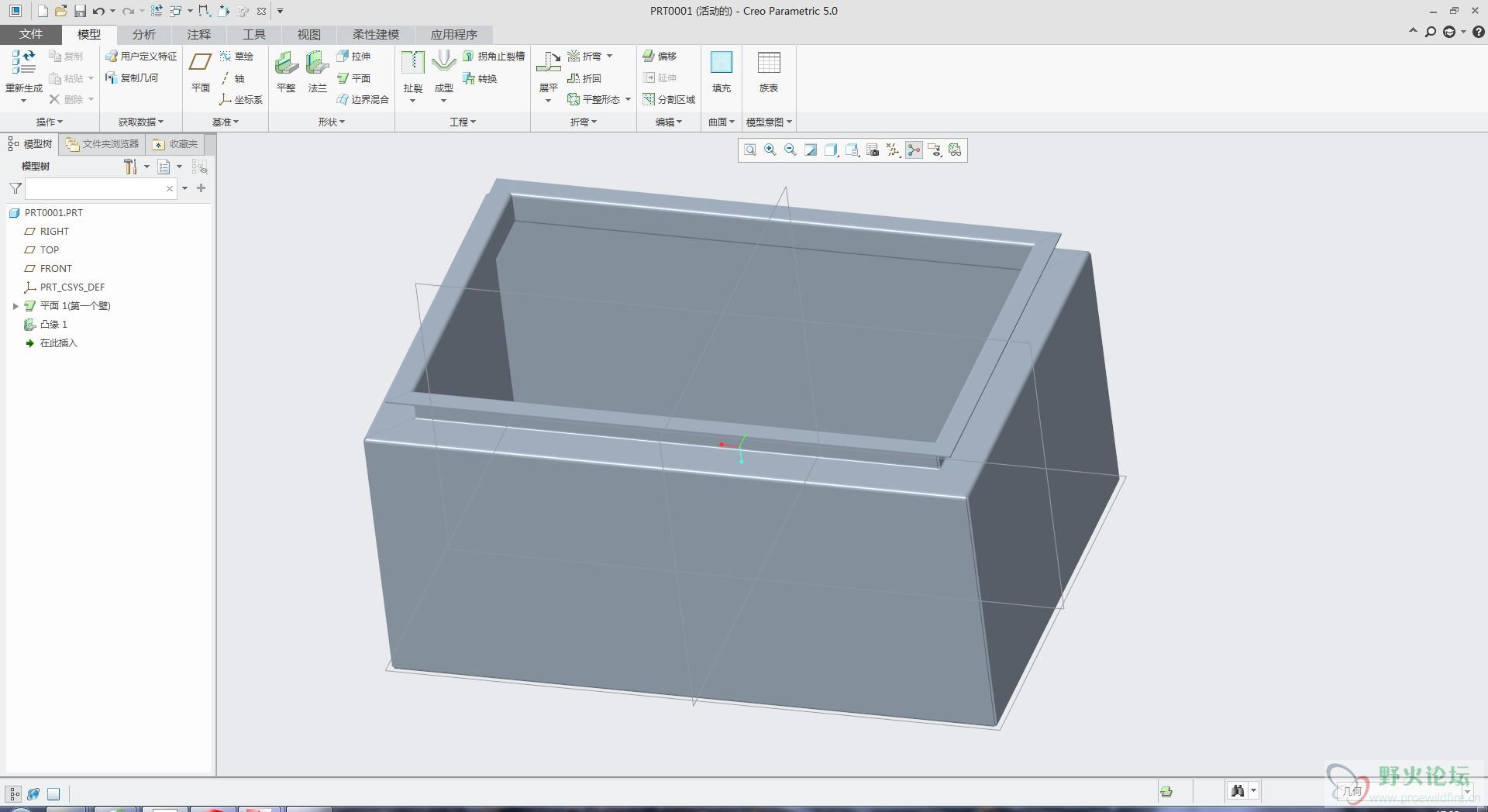Image resolution: width=1488 pixels, height=812 pixels.
Task: Click the Bend (折弯) tool button
Action: click(x=584, y=56)
